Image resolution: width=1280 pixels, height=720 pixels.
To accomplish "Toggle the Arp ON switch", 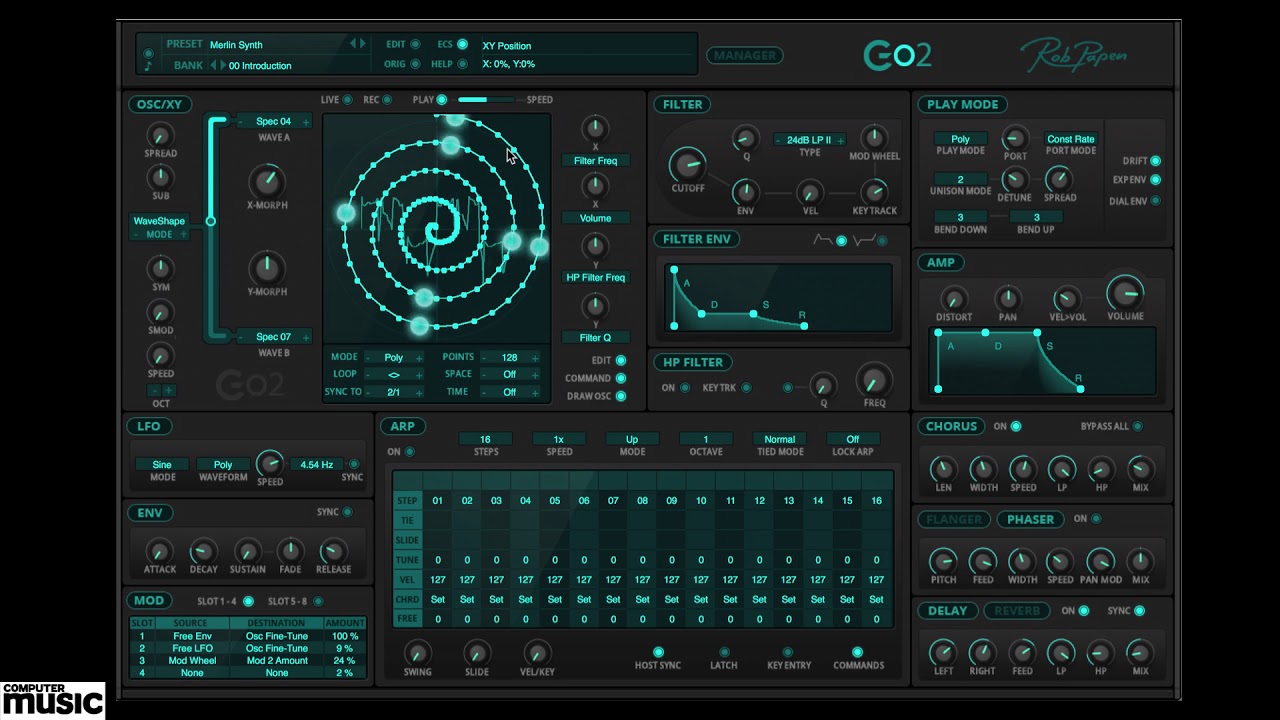I will (x=409, y=452).
